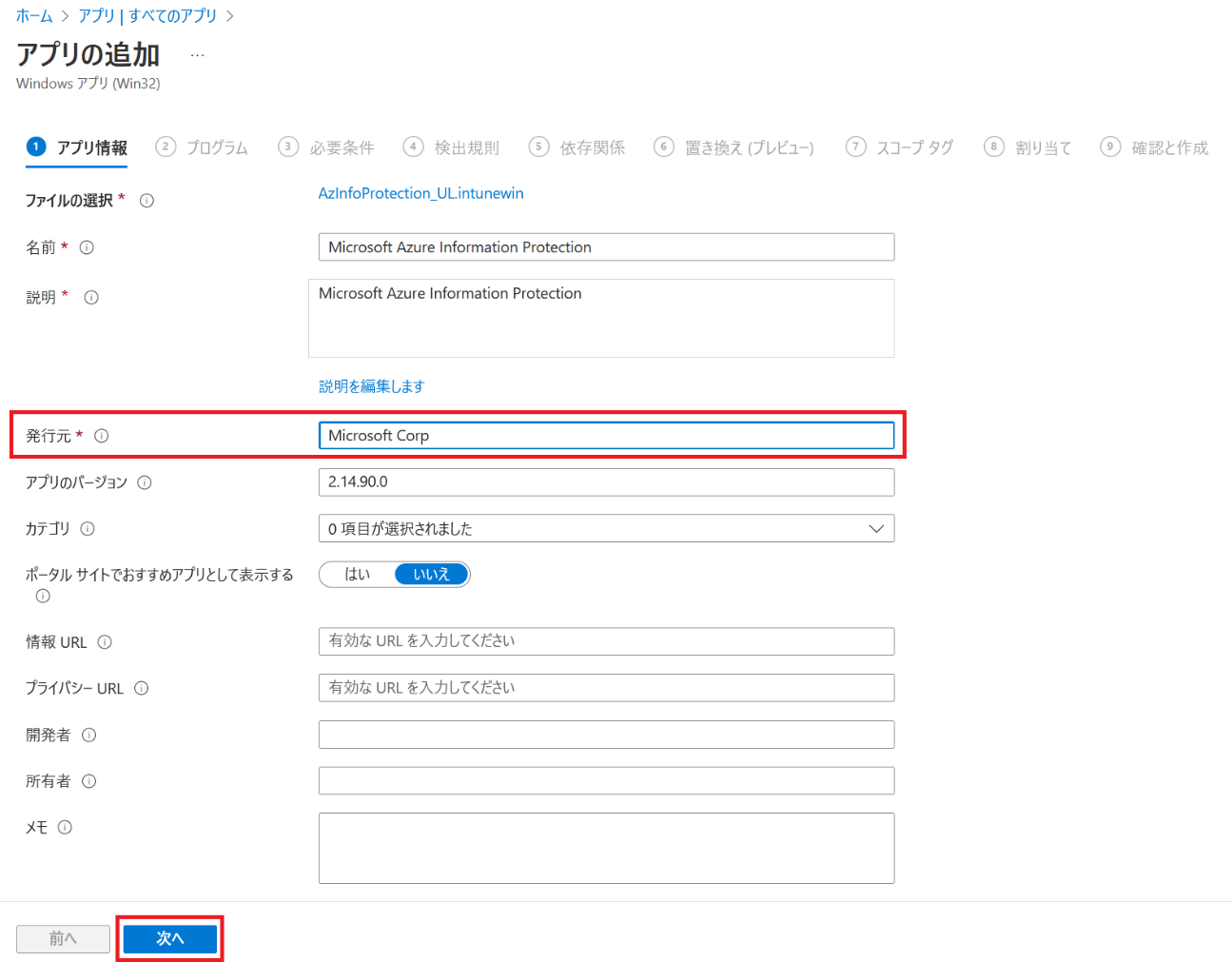Open the AzInfoProtection_UL.intunewin file link

(x=420, y=193)
